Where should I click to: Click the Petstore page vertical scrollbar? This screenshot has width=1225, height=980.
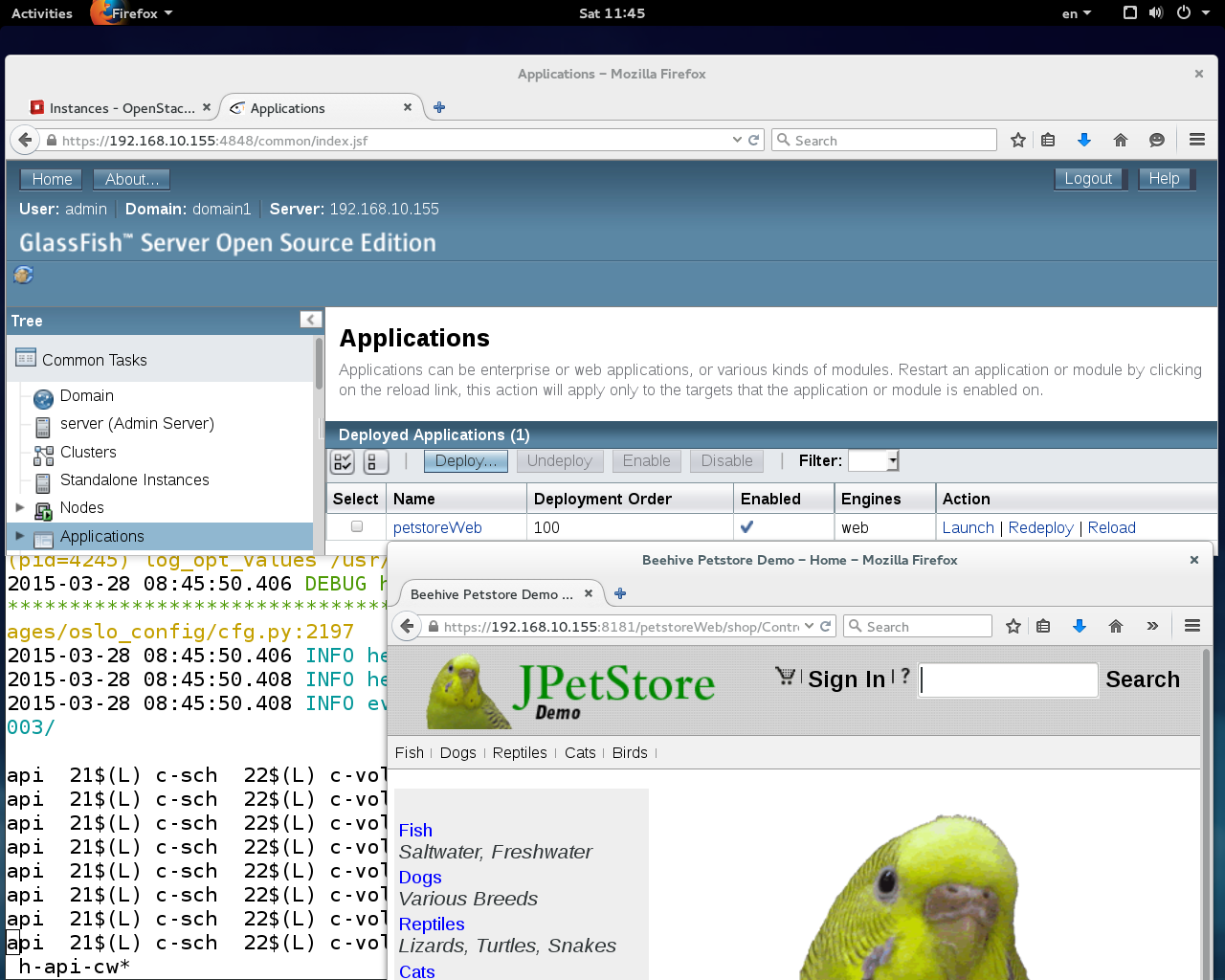pos(1206,813)
